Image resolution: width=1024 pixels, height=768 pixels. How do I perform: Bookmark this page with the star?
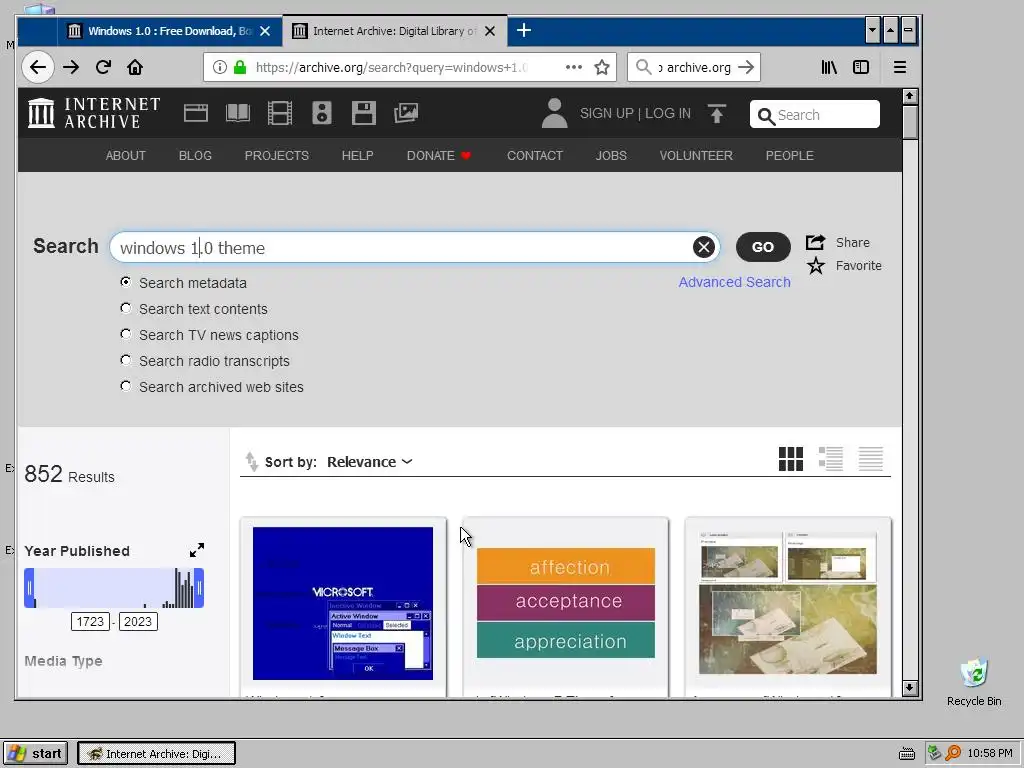pos(602,67)
